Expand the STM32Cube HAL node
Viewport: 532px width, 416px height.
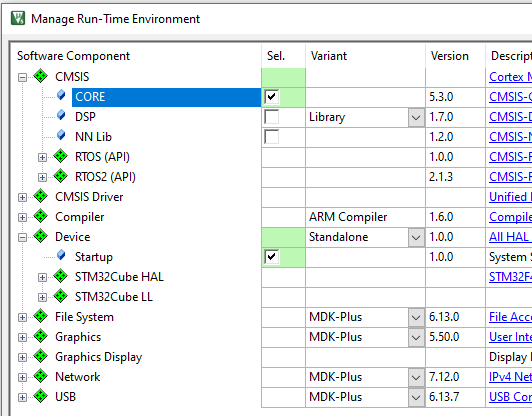coord(42,278)
